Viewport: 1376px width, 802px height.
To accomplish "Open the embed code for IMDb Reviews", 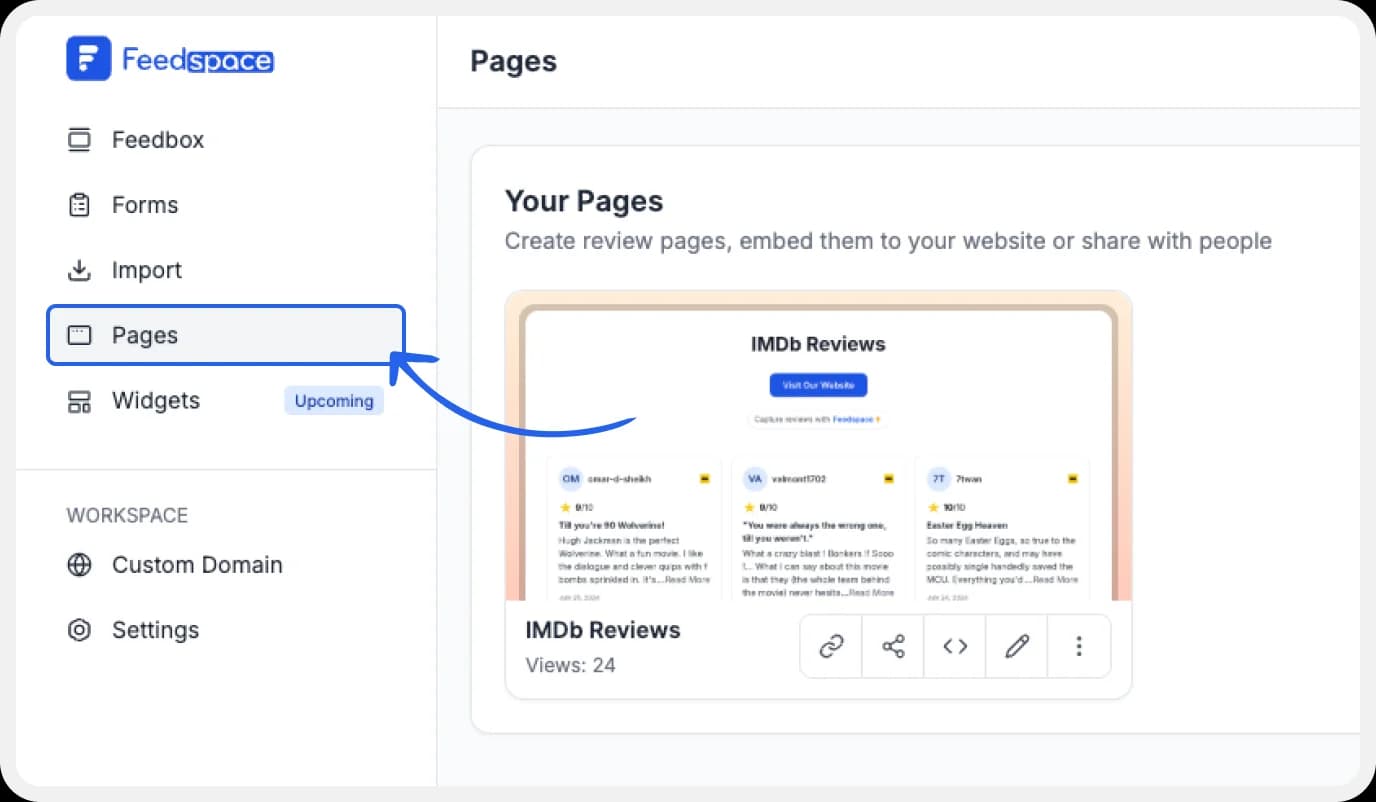I will (x=954, y=646).
